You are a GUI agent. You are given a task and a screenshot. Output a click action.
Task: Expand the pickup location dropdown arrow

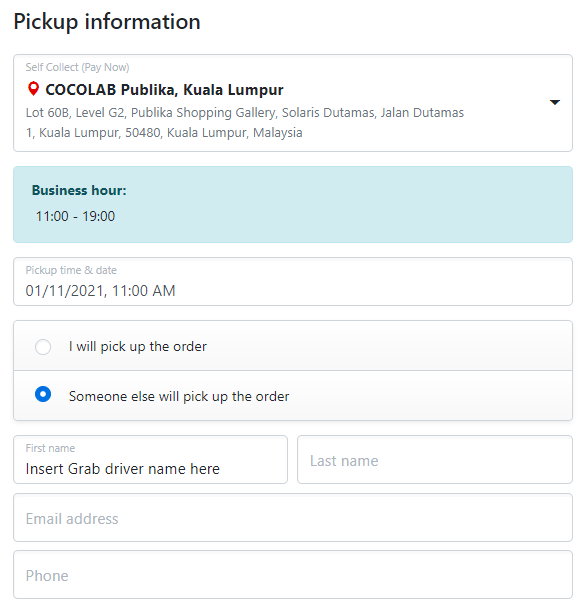pyautogui.click(x=555, y=102)
